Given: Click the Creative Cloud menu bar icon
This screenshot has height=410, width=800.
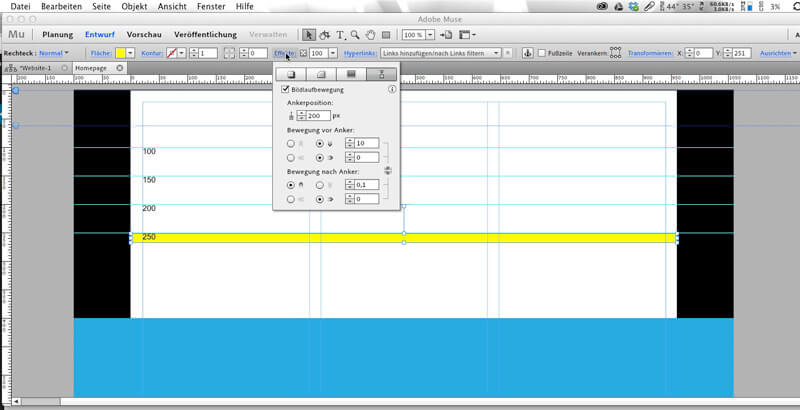Looking at the screenshot, I should pos(603,7).
